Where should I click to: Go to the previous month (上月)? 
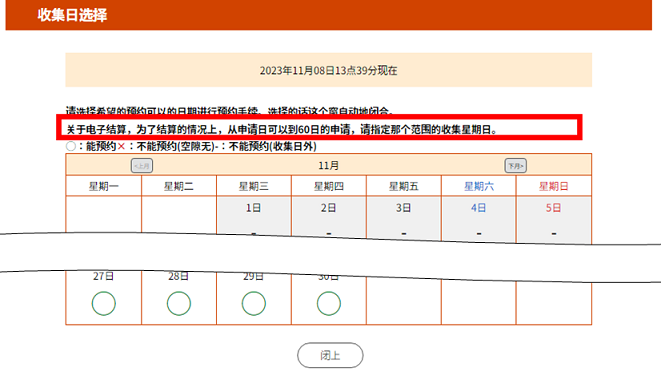click(x=142, y=166)
